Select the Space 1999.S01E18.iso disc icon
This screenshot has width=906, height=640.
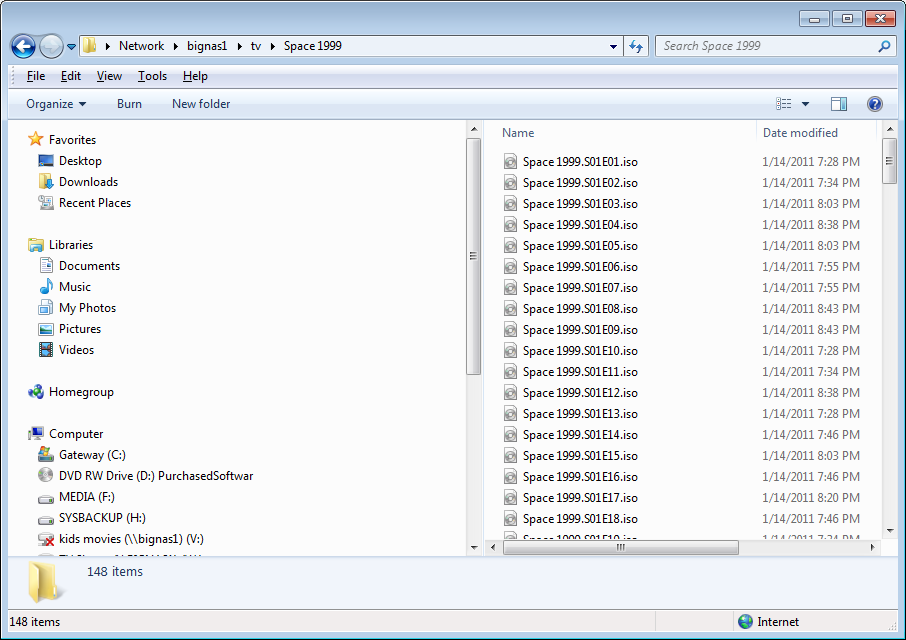tap(510, 519)
